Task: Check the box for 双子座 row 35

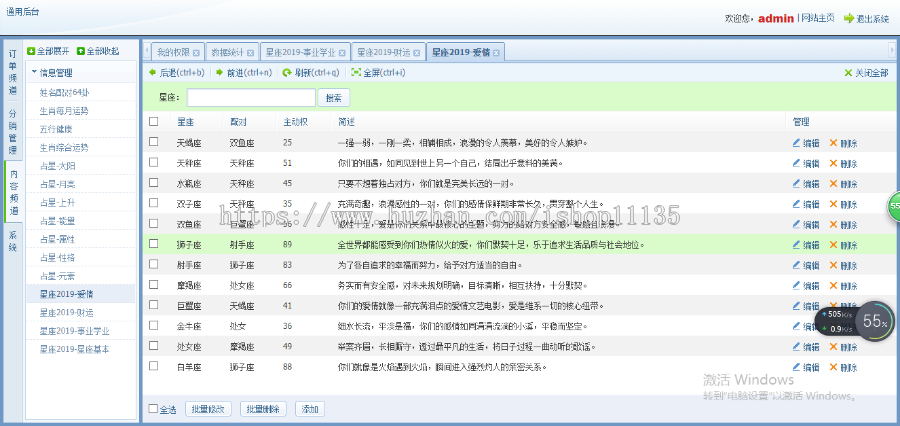Action: pyautogui.click(x=153, y=203)
